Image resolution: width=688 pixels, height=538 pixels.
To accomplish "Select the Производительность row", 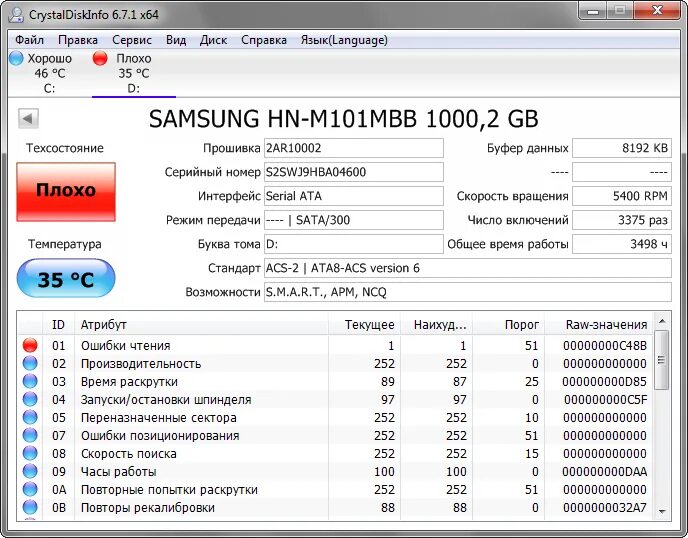I will point(335,363).
